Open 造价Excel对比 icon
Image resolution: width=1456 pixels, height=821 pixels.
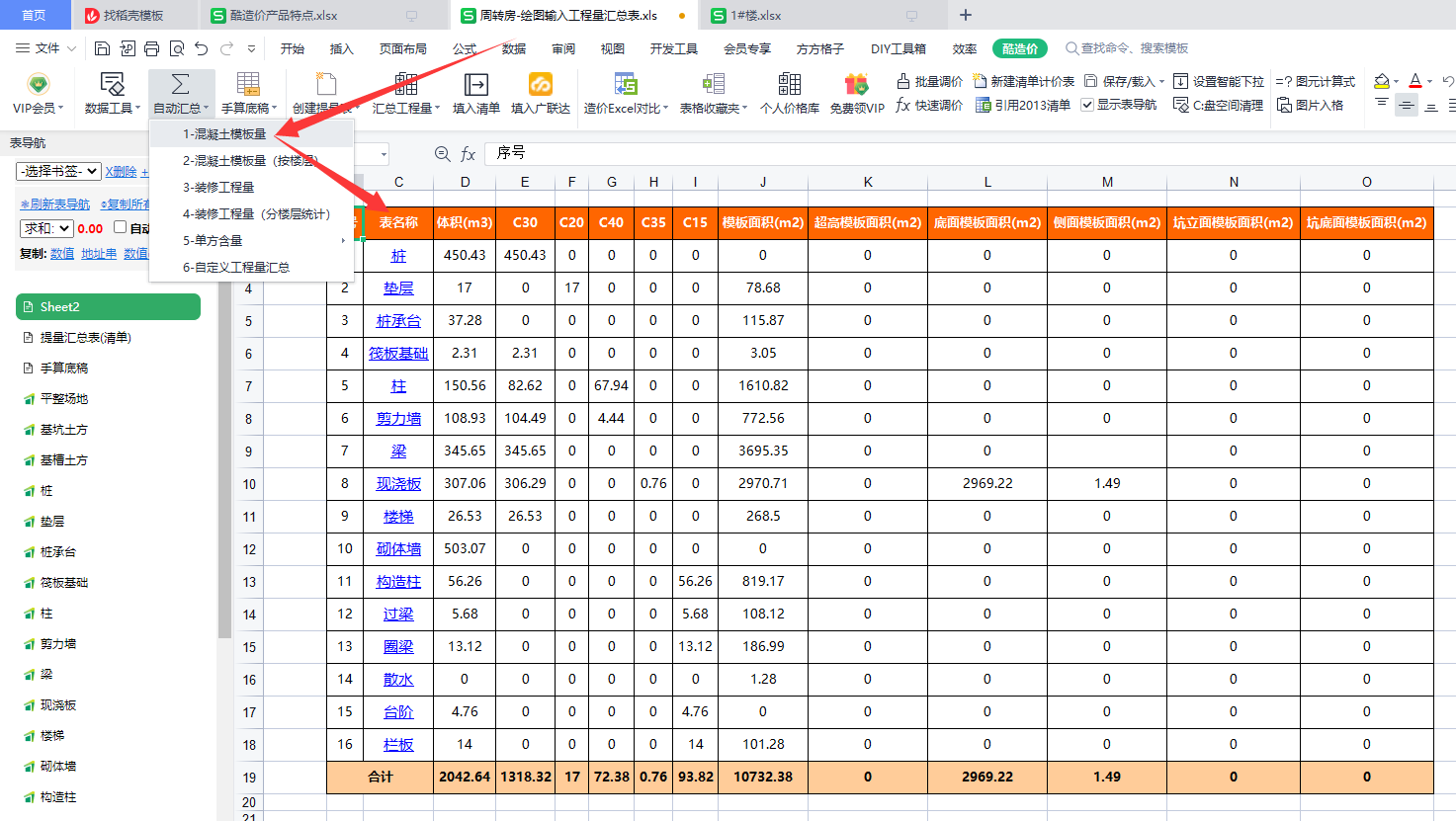click(626, 84)
